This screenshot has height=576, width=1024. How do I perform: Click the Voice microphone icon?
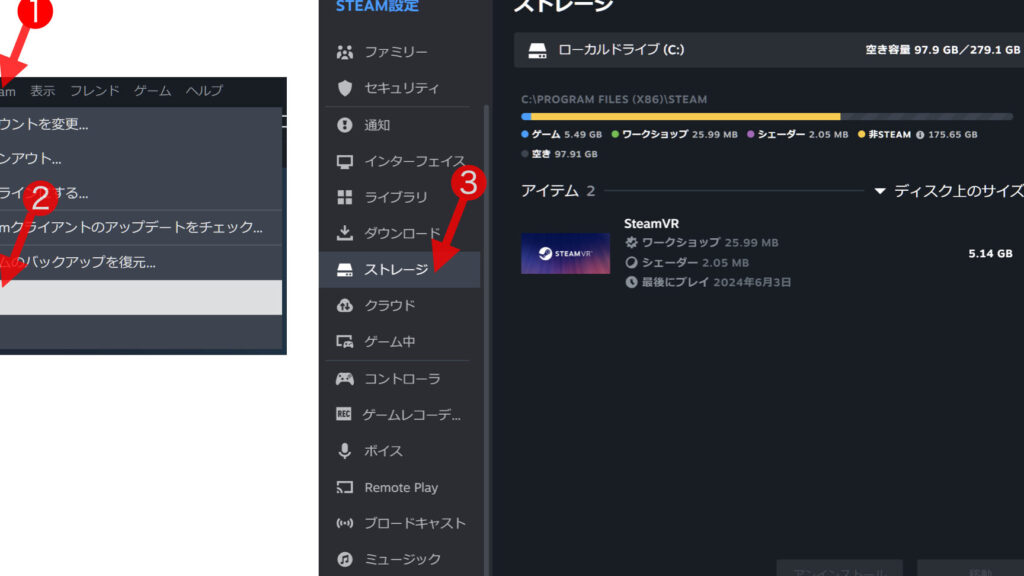pos(345,451)
